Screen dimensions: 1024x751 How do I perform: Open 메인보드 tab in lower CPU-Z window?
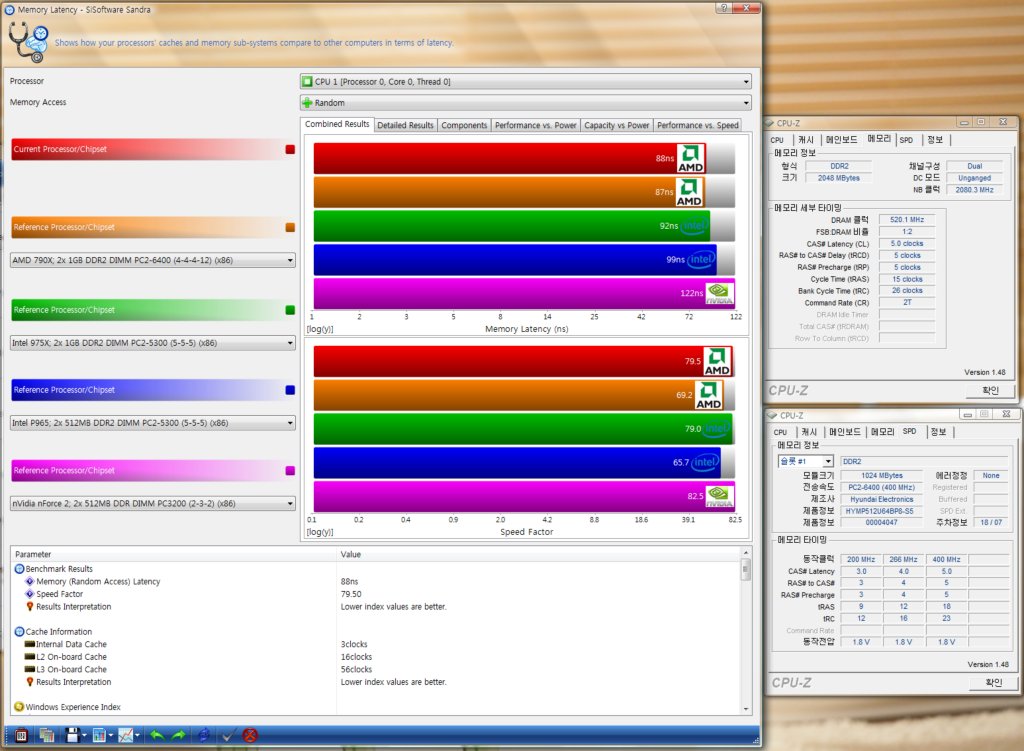844,432
